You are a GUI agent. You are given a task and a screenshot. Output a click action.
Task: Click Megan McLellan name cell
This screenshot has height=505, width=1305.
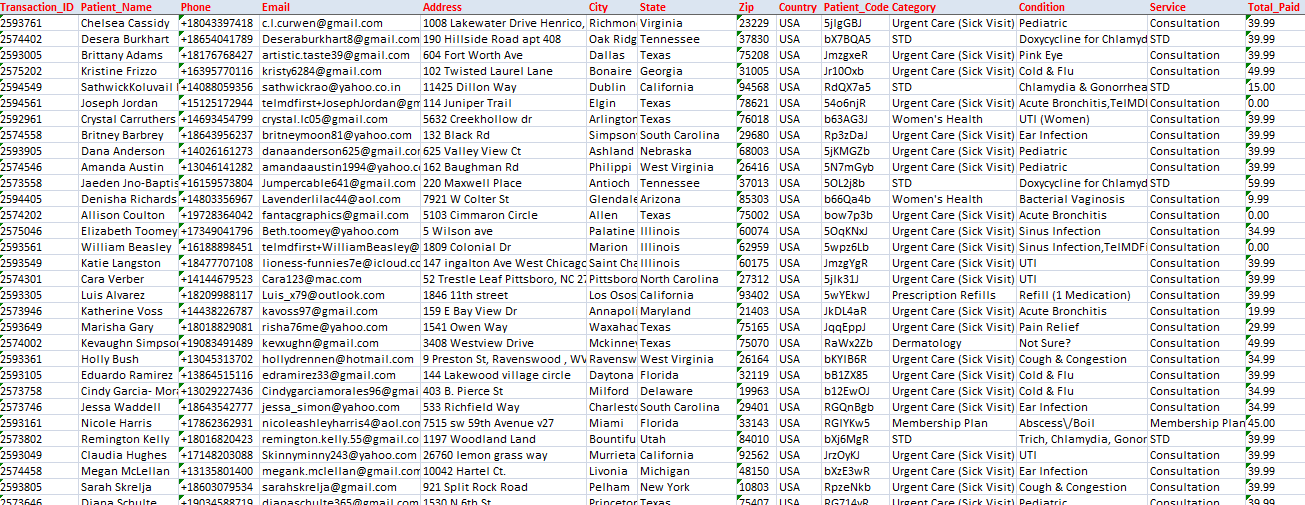[x=128, y=471]
